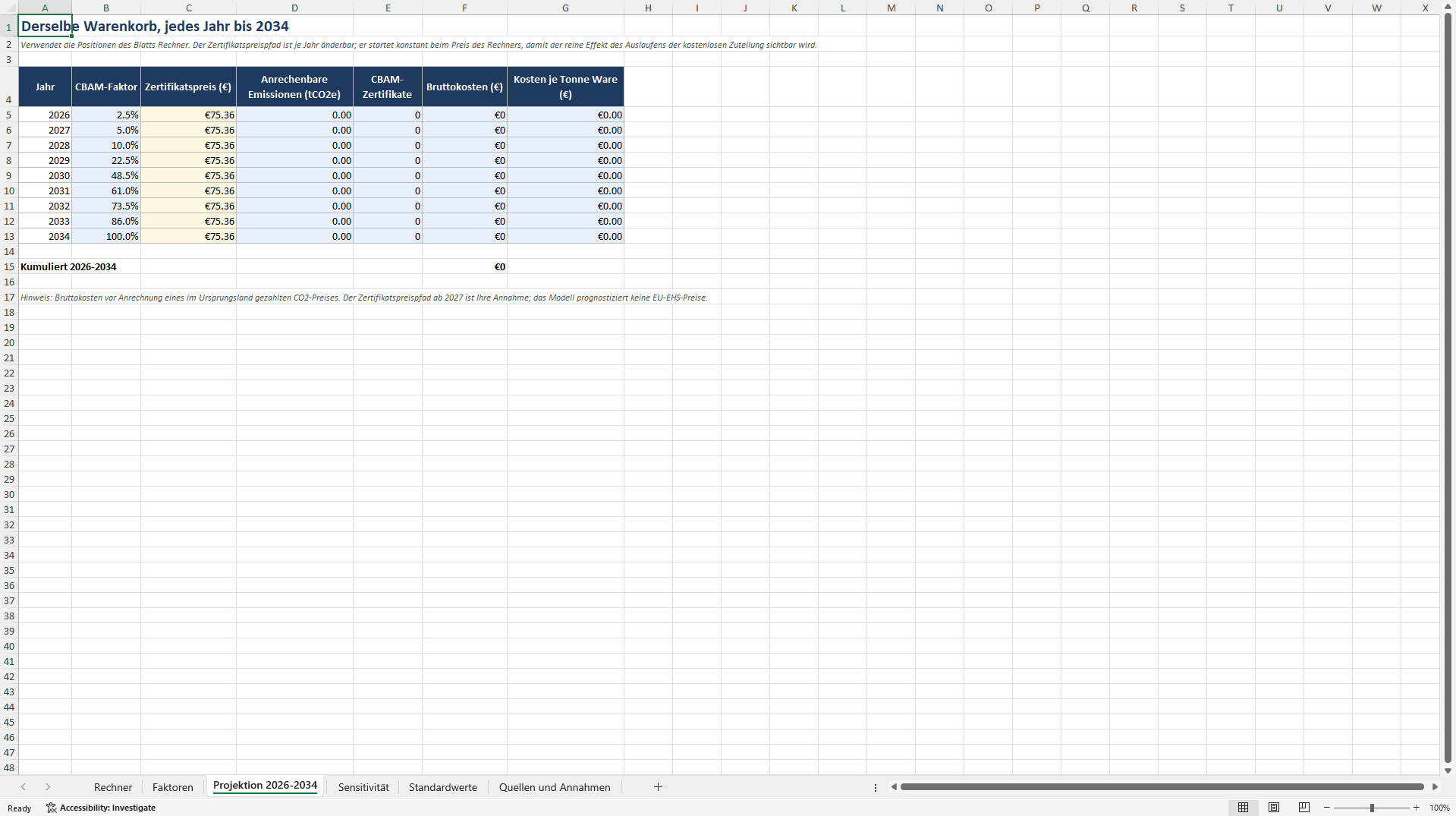Select the Projektion 2026-2034 tab
The height and width of the screenshot is (816, 1456).
265,786
